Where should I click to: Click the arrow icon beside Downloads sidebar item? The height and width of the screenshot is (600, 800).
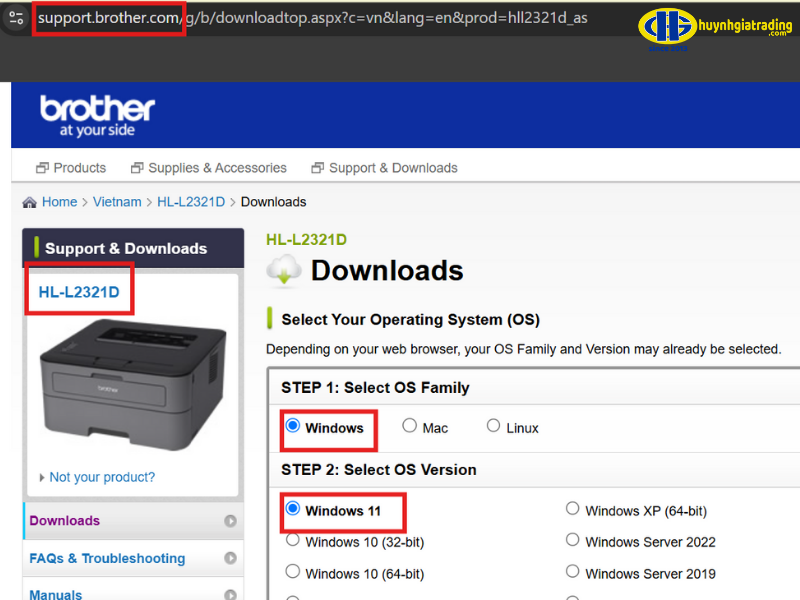tap(231, 521)
